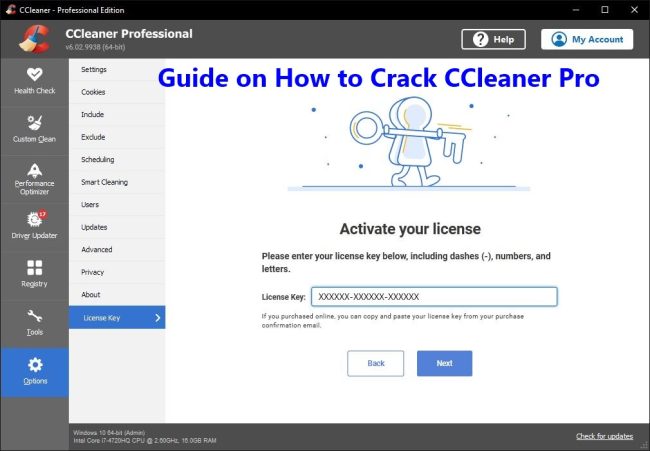The width and height of the screenshot is (650, 451).
Task: Minimize the CCleaner window
Action: (x=576, y=10)
